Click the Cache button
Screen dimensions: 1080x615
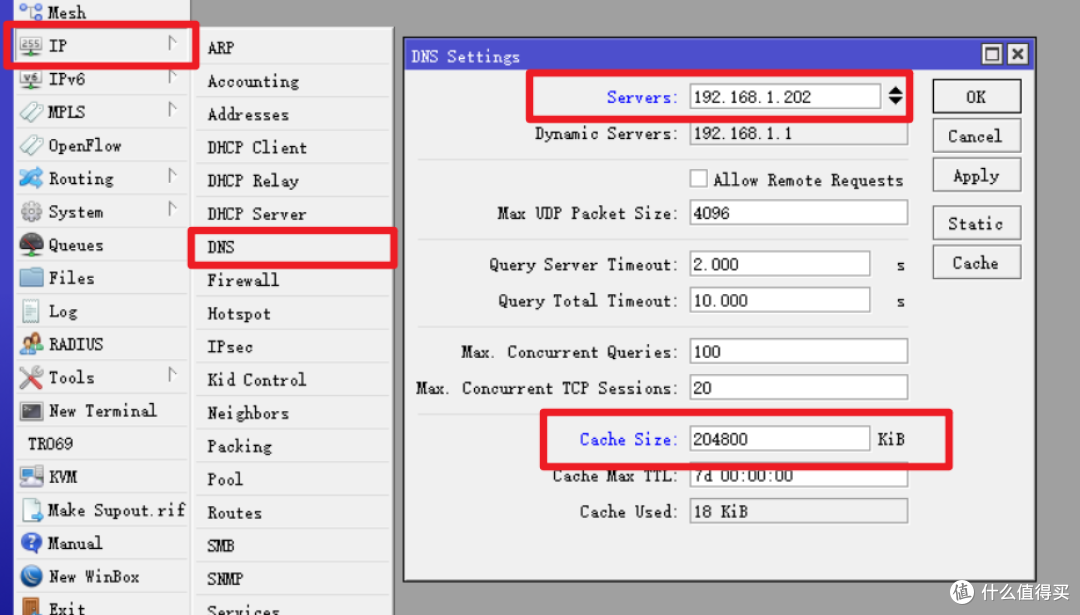(x=975, y=263)
